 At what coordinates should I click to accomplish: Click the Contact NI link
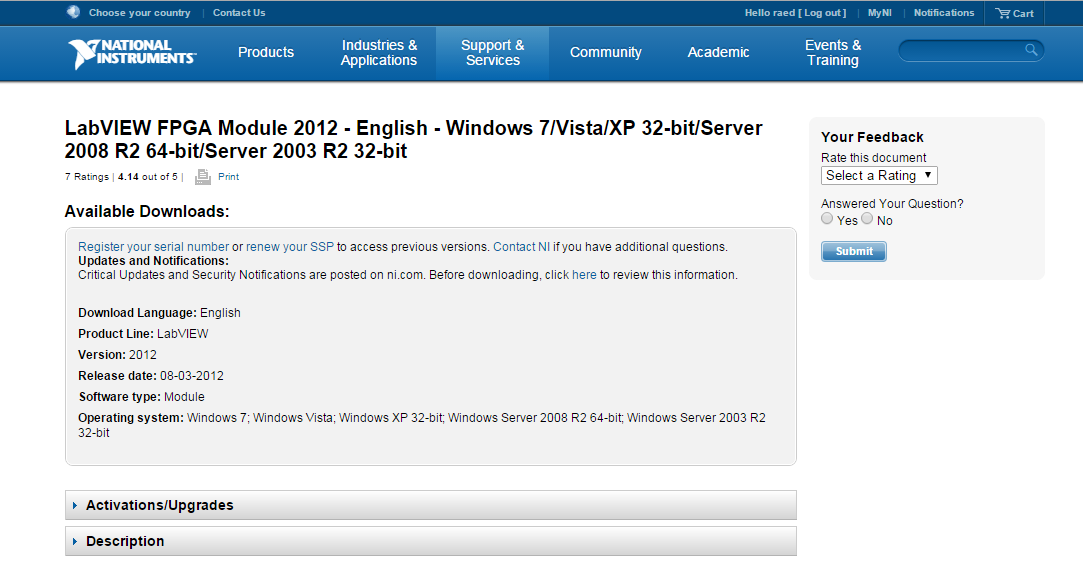(x=521, y=246)
